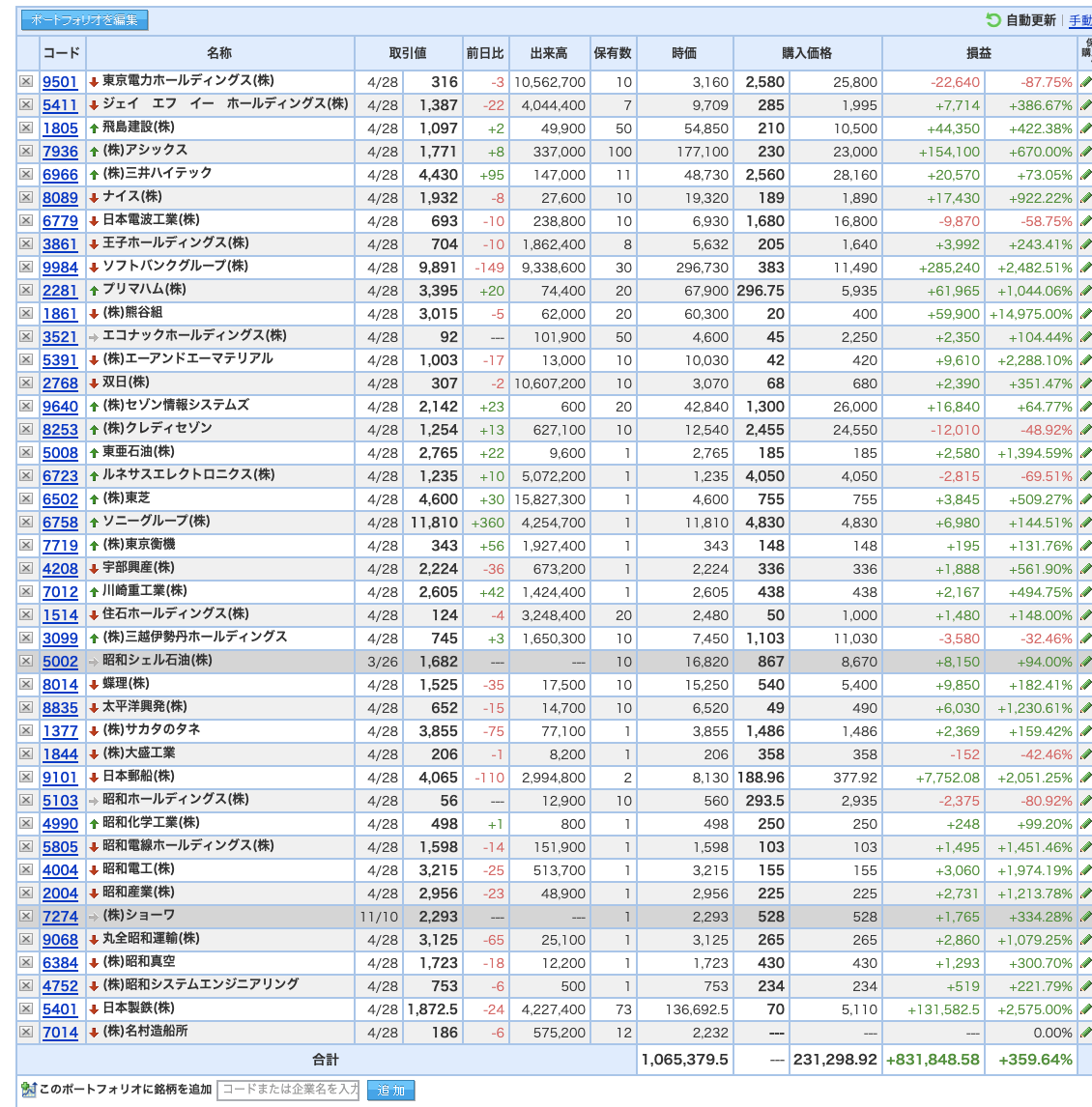Click the 追加 button
Image resolution: width=1092 pixels, height=1107 pixels.
[390, 1090]
